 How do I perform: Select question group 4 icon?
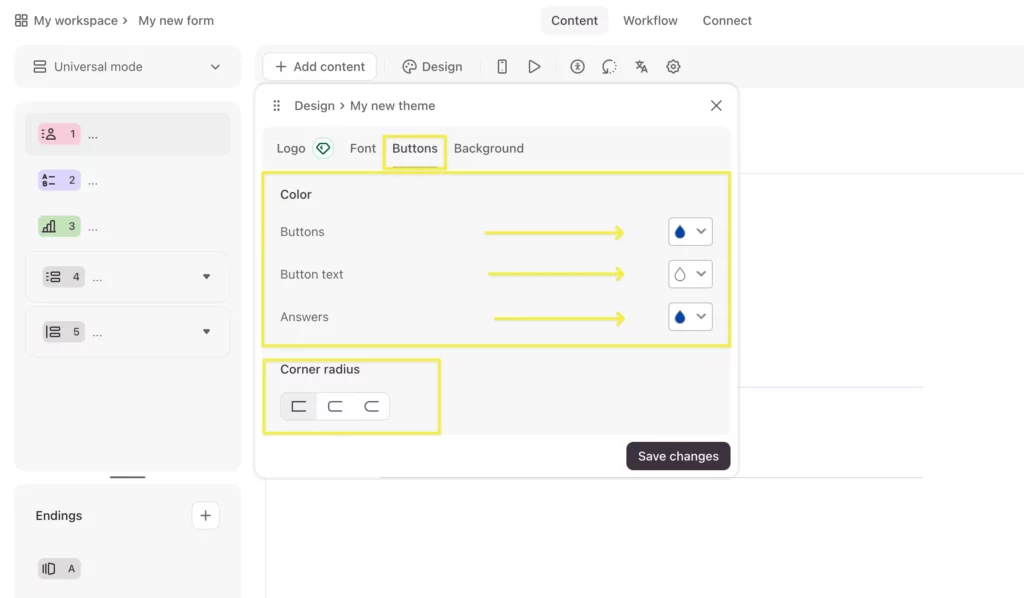[63, 277]
